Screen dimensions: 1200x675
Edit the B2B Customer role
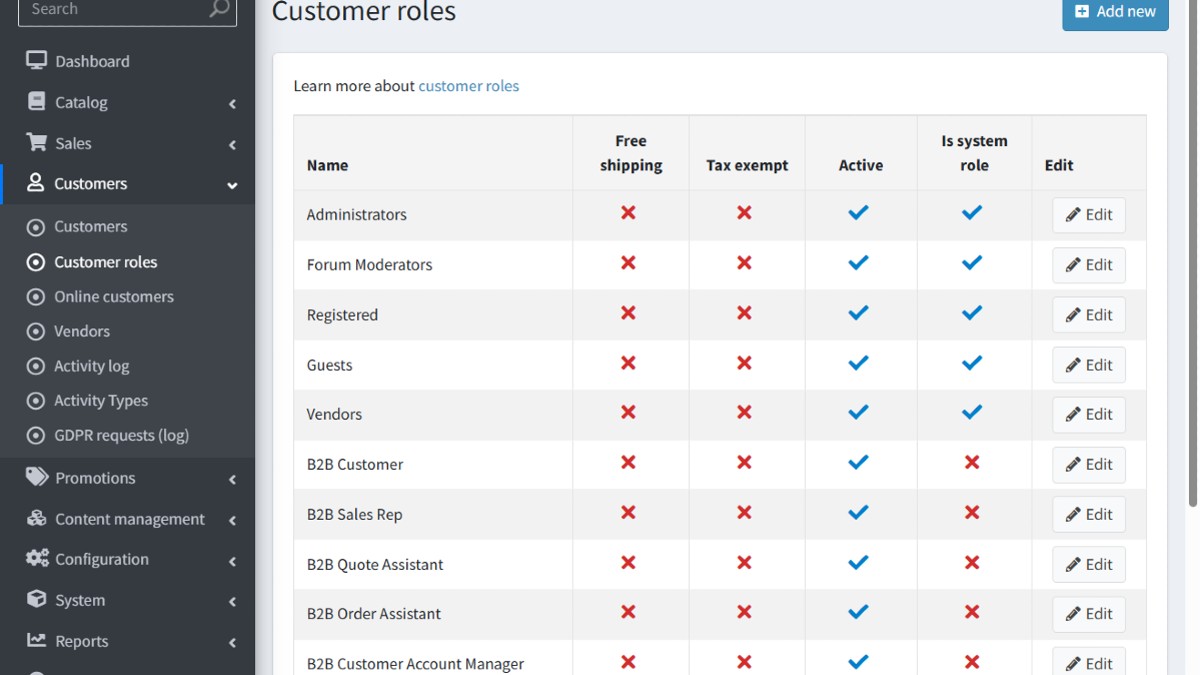1089,464
